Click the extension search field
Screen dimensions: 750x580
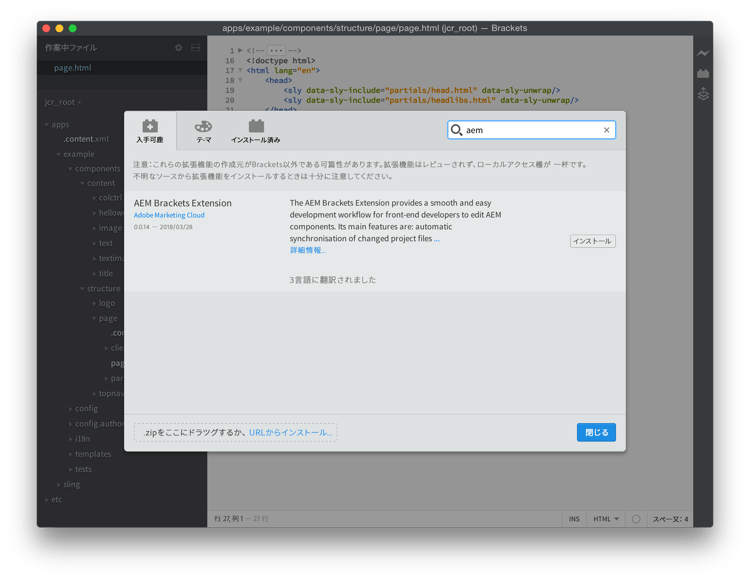[x=531, y=130]
